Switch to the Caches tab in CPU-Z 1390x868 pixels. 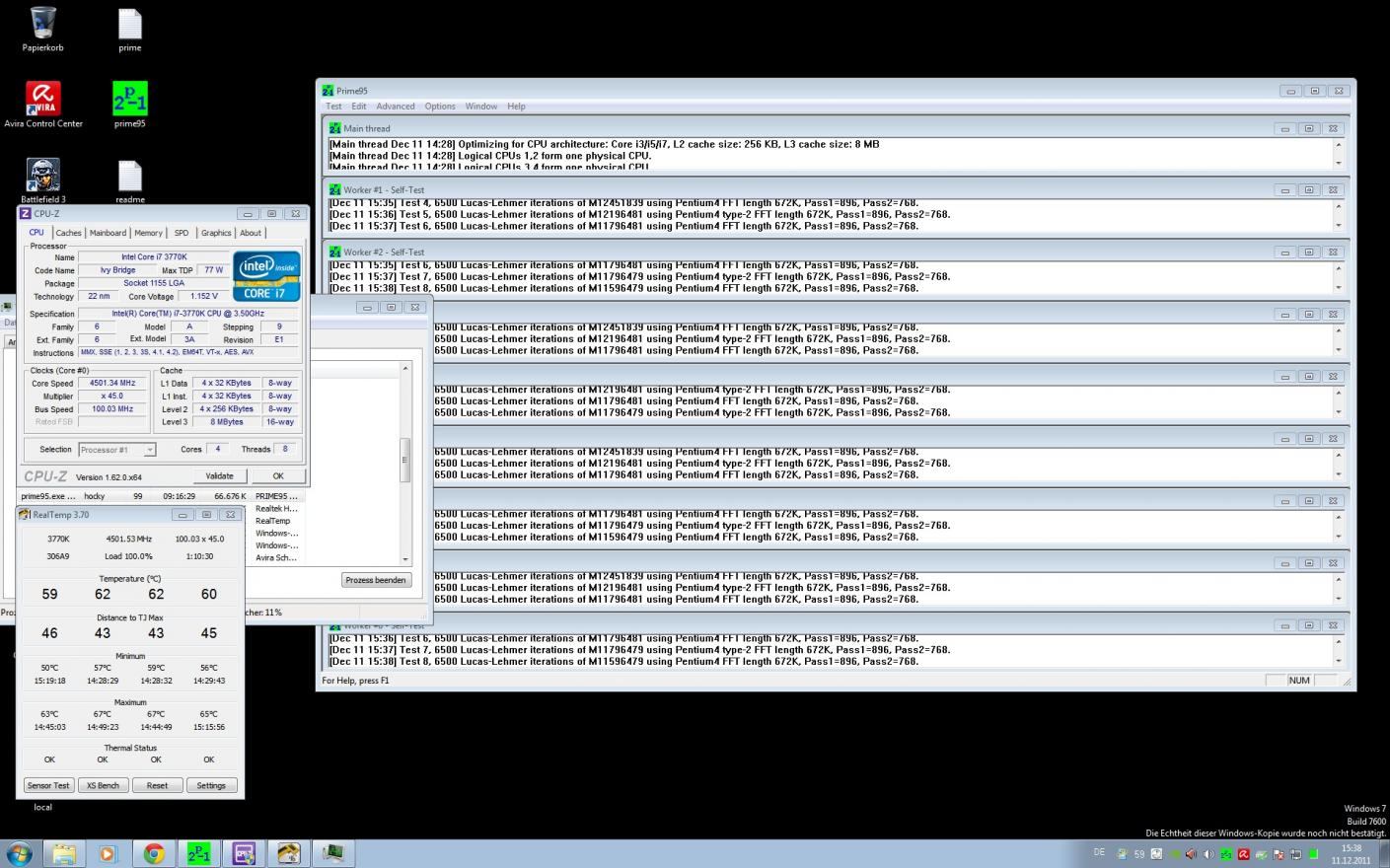pos(68,233)
